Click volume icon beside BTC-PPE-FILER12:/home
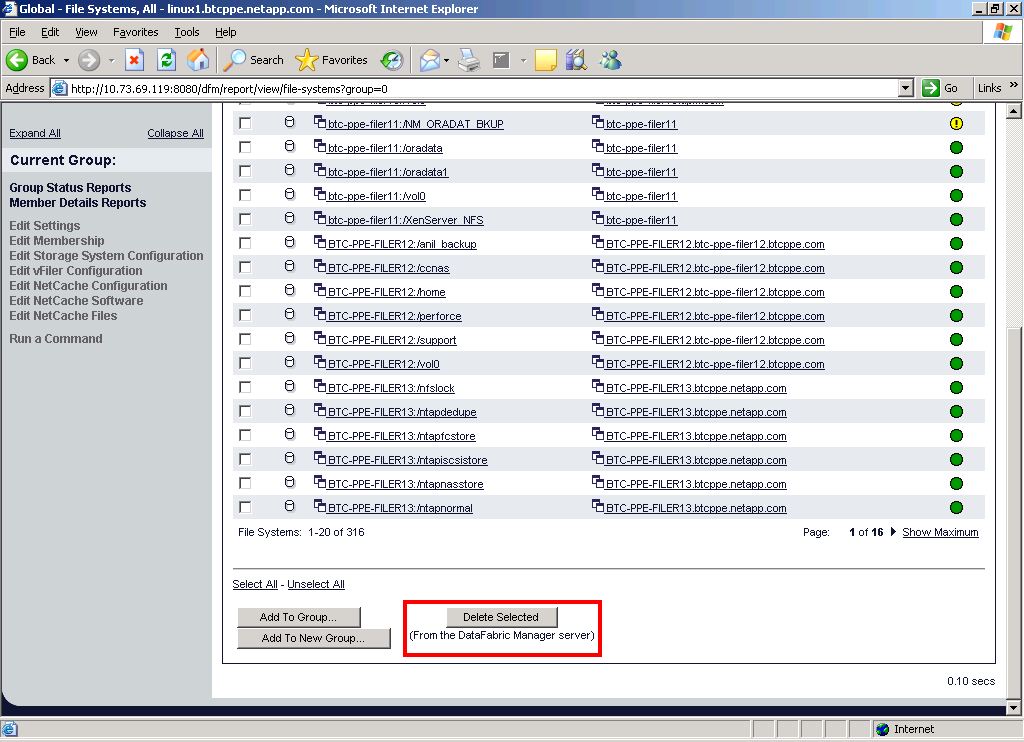Viewport: 1024px width, 742px height. coord(290,291)
